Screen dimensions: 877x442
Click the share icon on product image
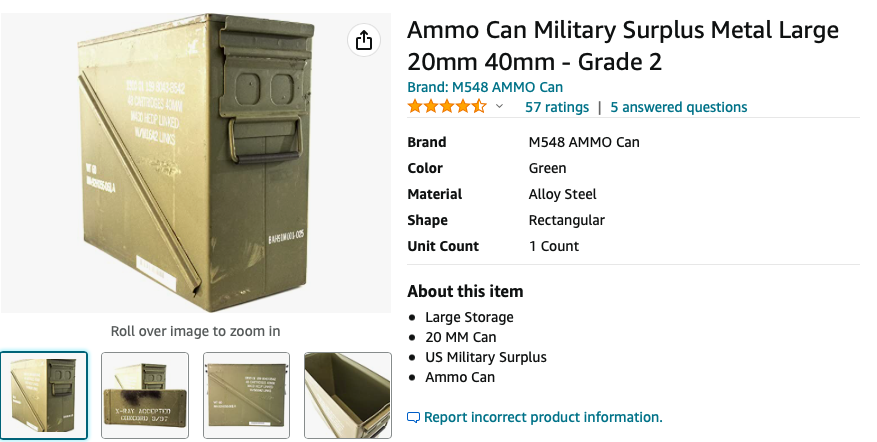tap(363, 40)
